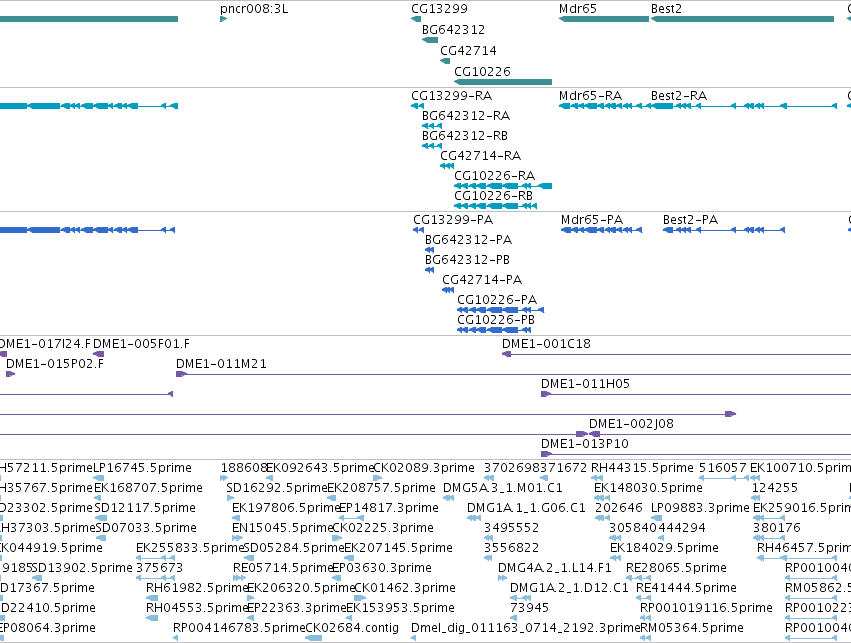Click the 3556822 EST label
Screen dimensions: 851x643
click(x=511, y=548)
